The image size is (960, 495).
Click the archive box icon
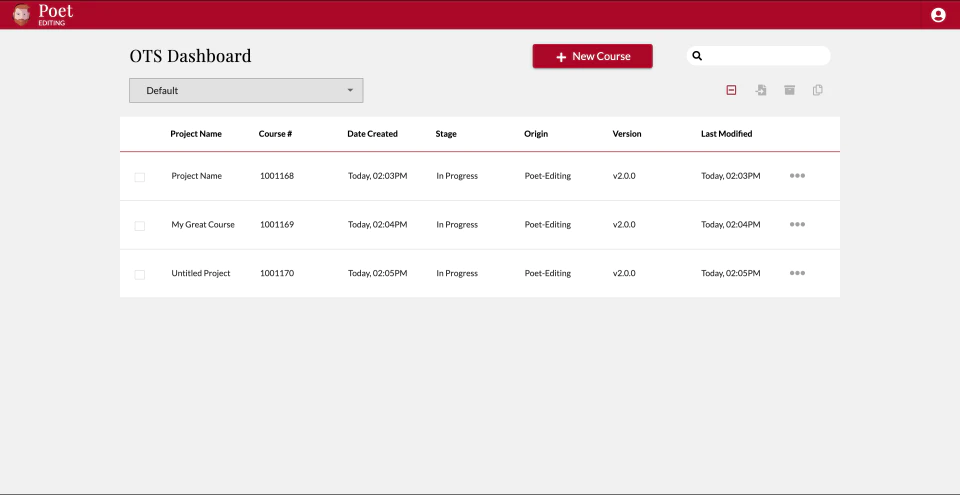[x=790, y=90]
